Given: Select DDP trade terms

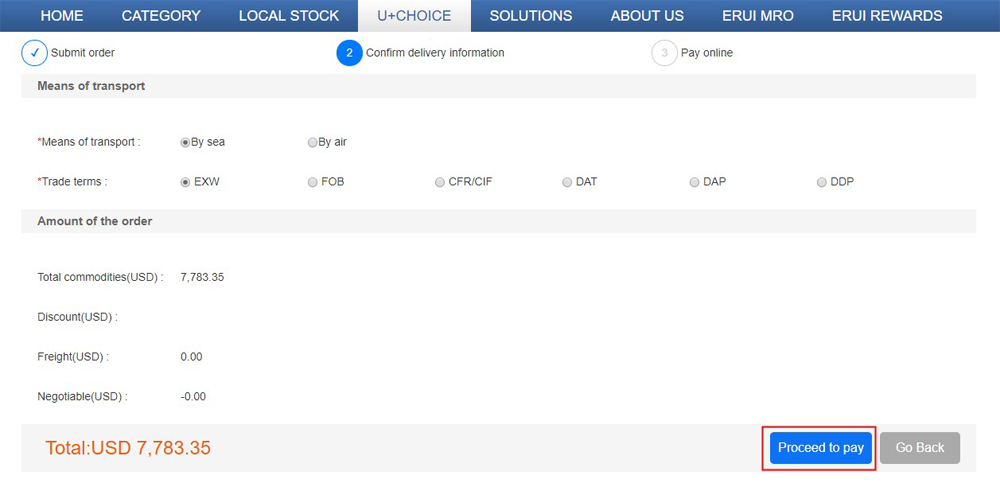Looking at the screenshot, I should tap(821, 182).
